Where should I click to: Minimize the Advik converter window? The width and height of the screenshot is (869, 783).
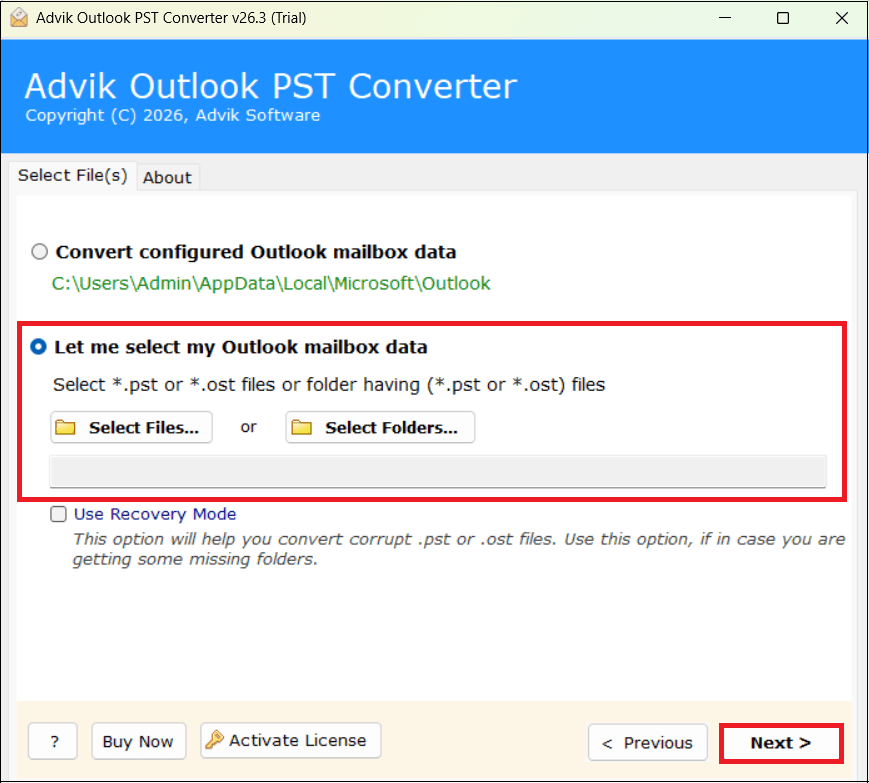coord(725,18)
